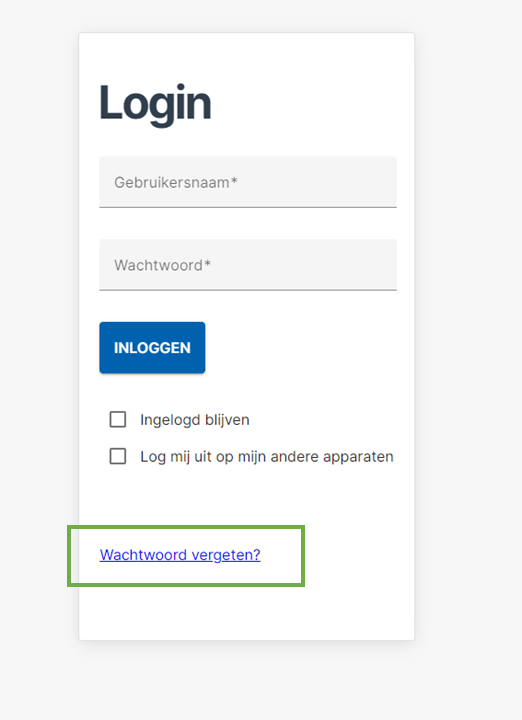Click empty right side of the Gebruikersnaam field

click(x=331, y=182)
